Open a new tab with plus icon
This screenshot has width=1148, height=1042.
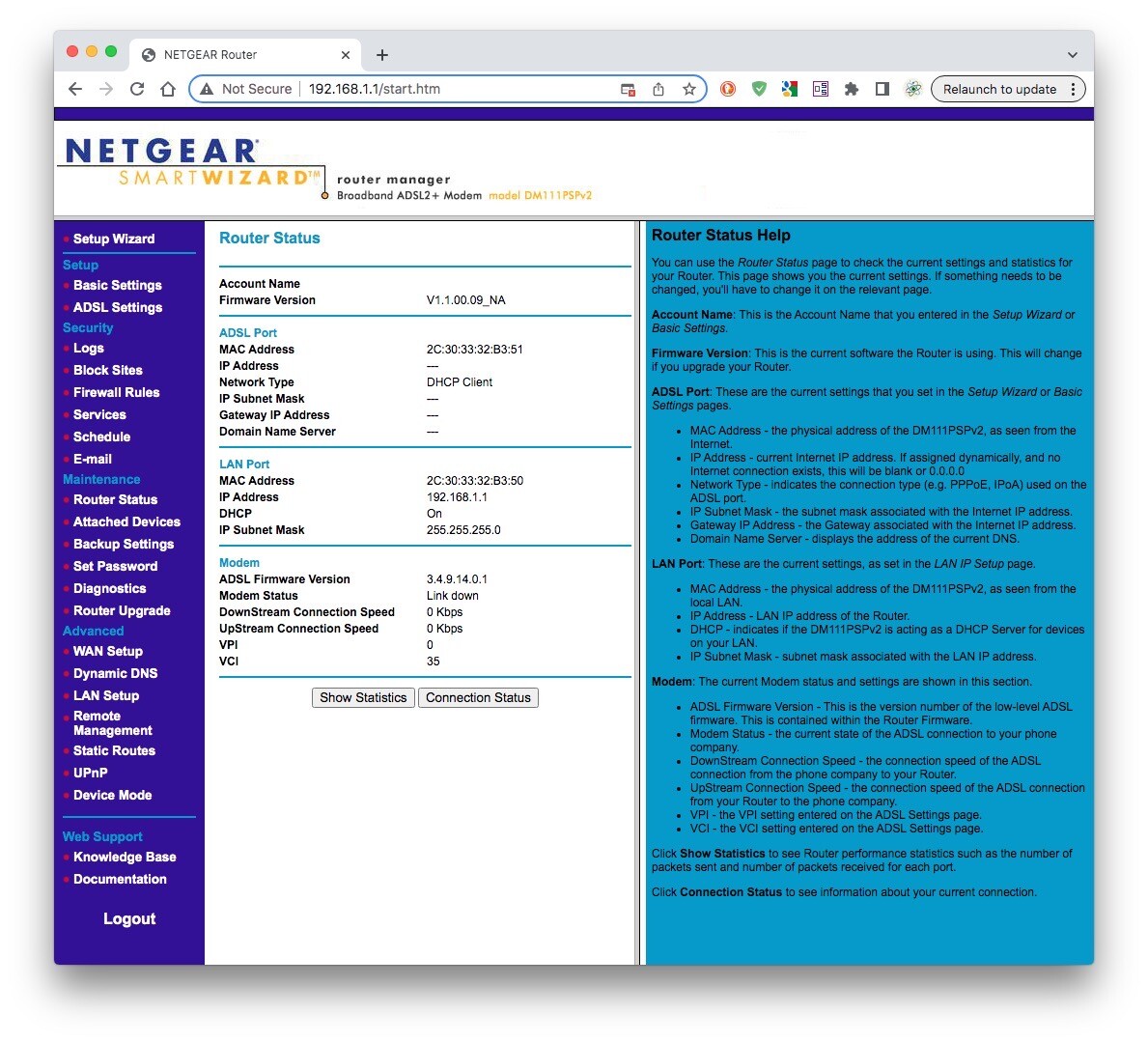[382, 55]
